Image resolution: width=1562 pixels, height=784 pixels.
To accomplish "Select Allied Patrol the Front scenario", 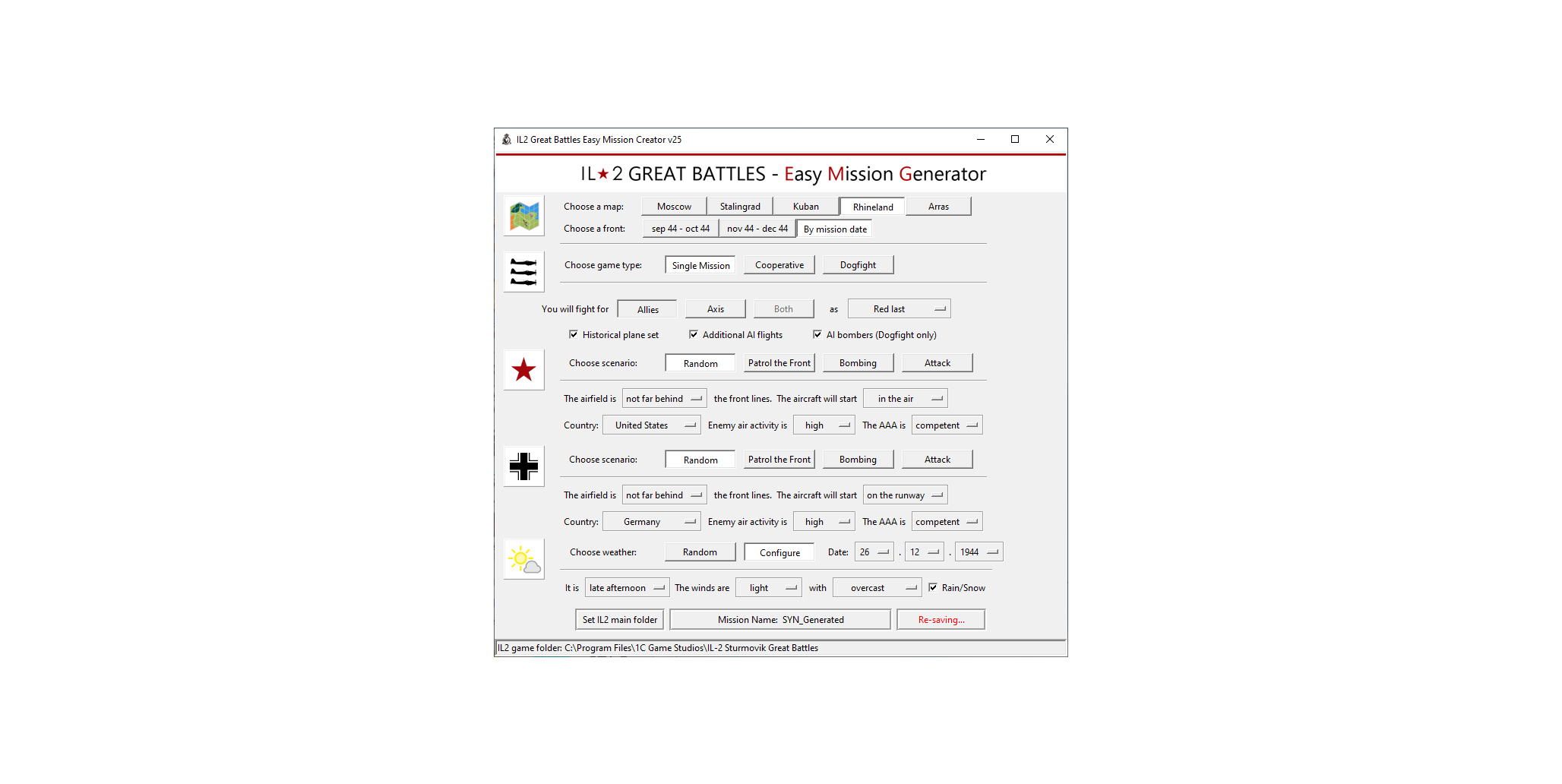I will tap(779, 363).
